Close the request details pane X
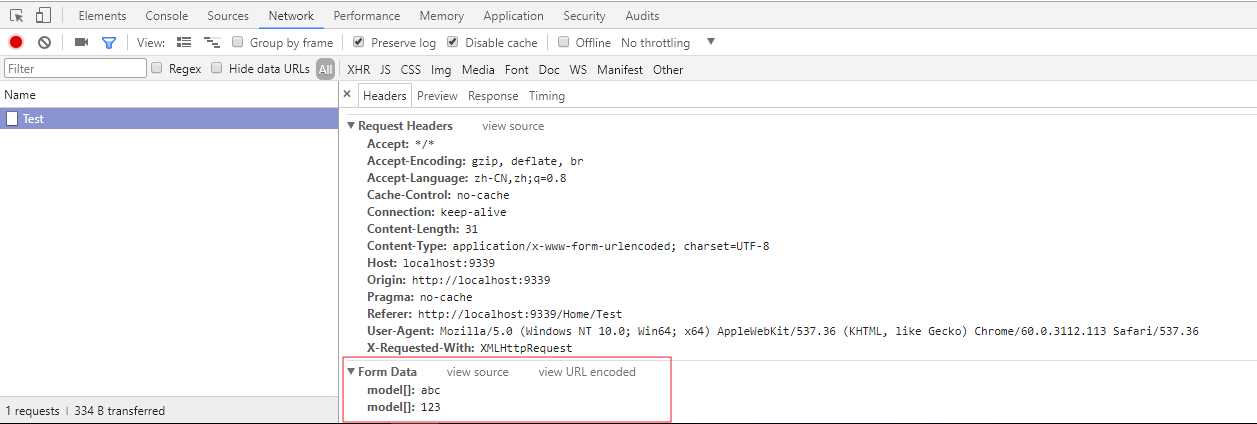The image size is (1257, 424). point(347,94)
